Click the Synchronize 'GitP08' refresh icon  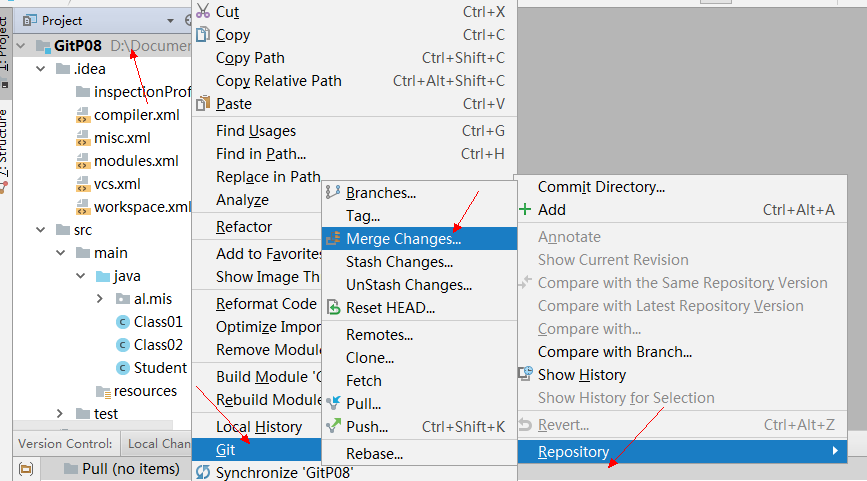(203, 473)
